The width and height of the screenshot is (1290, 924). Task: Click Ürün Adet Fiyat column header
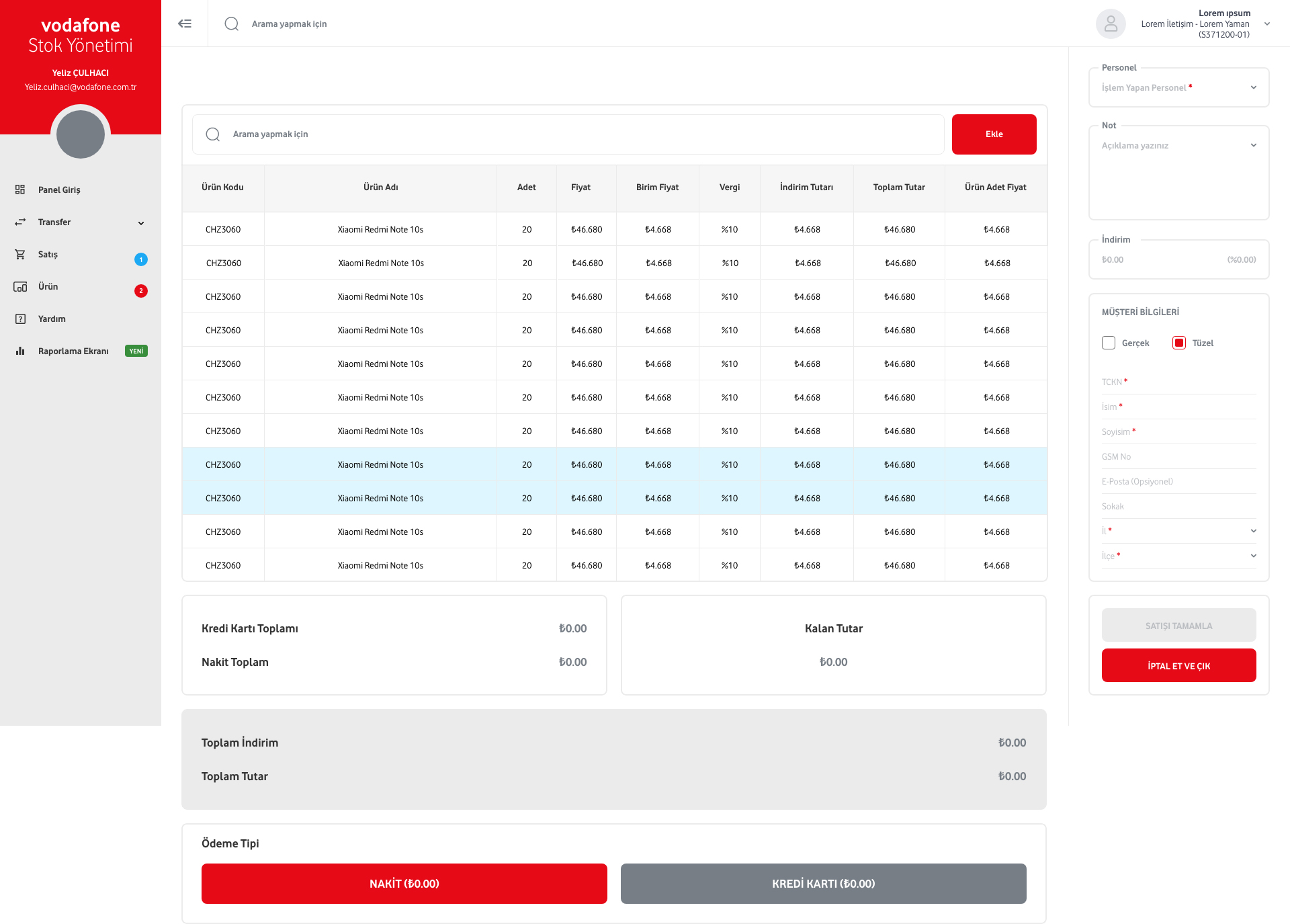(x=996, y=187)
